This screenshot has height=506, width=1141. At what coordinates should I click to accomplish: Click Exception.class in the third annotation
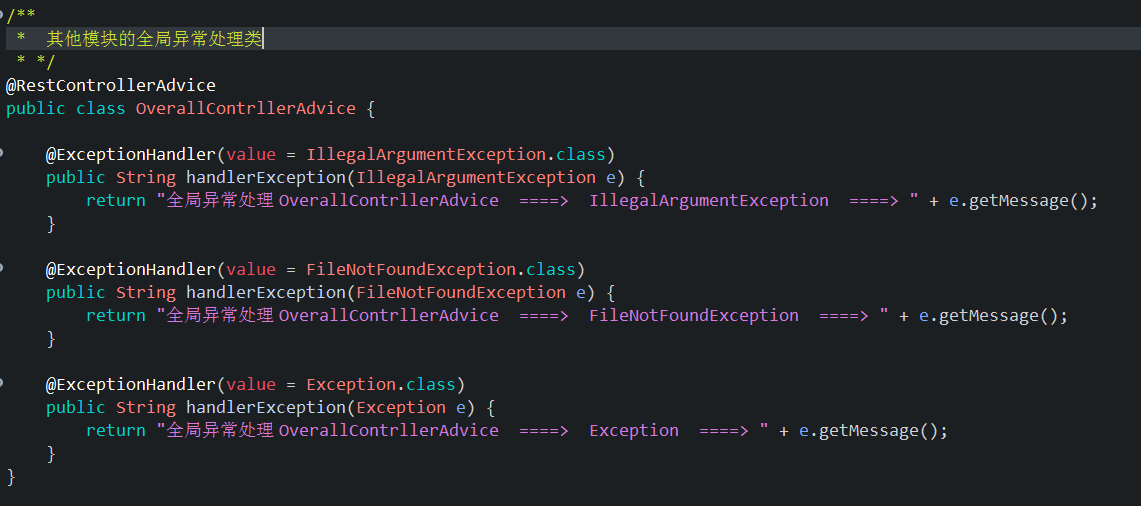tap(380, 385)
